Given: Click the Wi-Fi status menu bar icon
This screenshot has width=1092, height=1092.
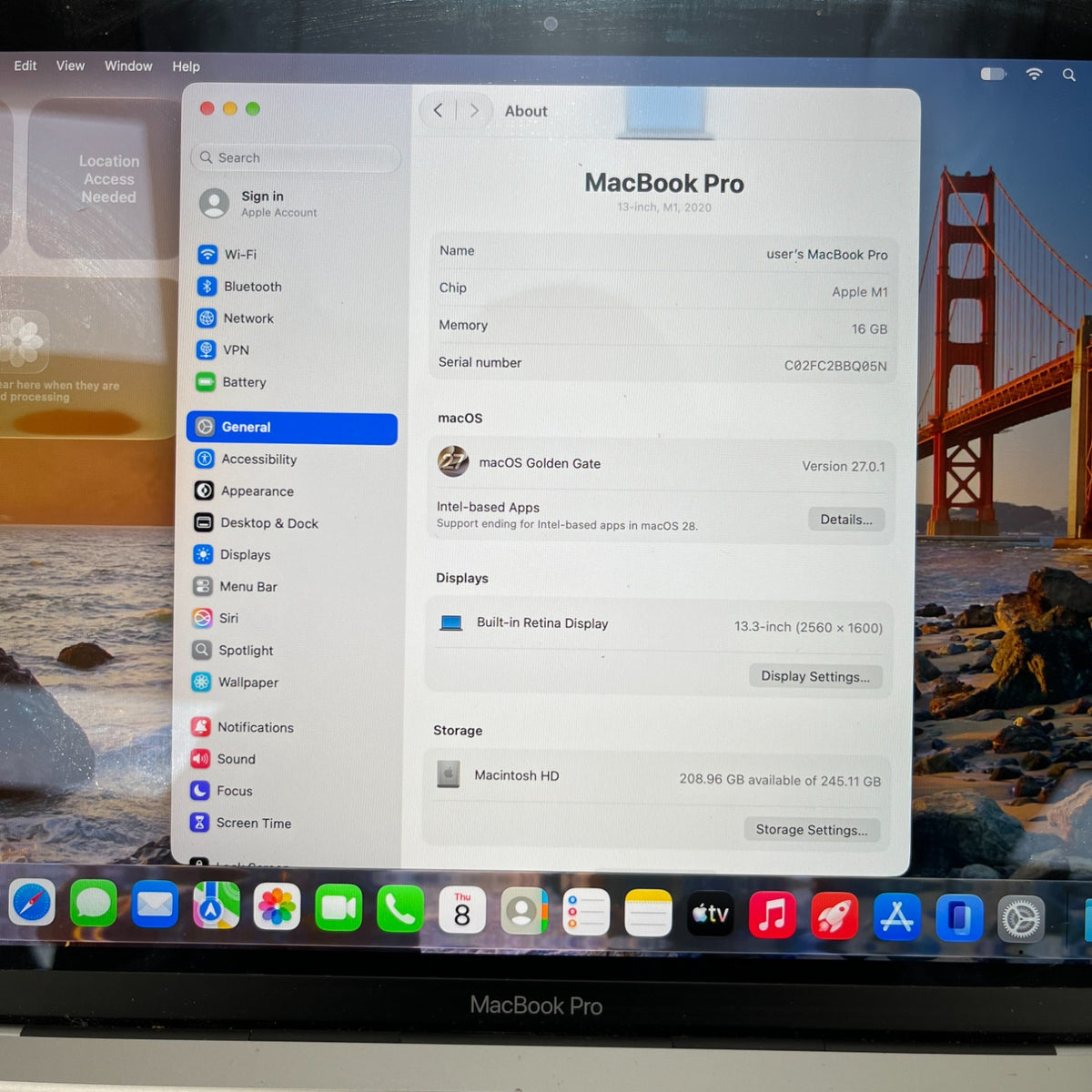Looking at the screenshot, I should [x=1034, y=74].
